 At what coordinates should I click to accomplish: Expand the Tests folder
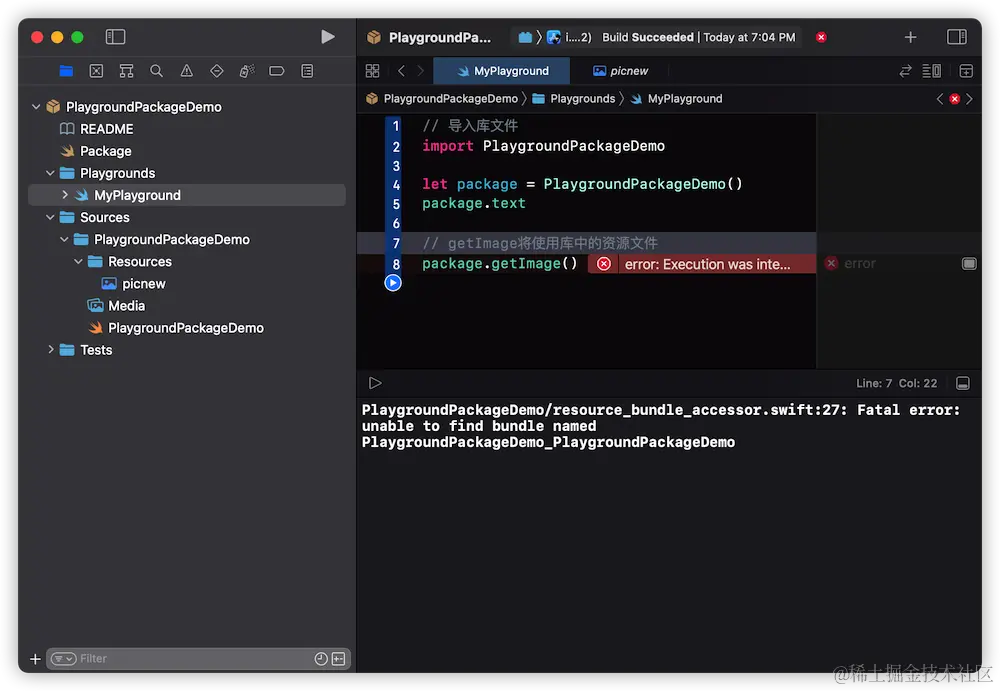(50, 350)
